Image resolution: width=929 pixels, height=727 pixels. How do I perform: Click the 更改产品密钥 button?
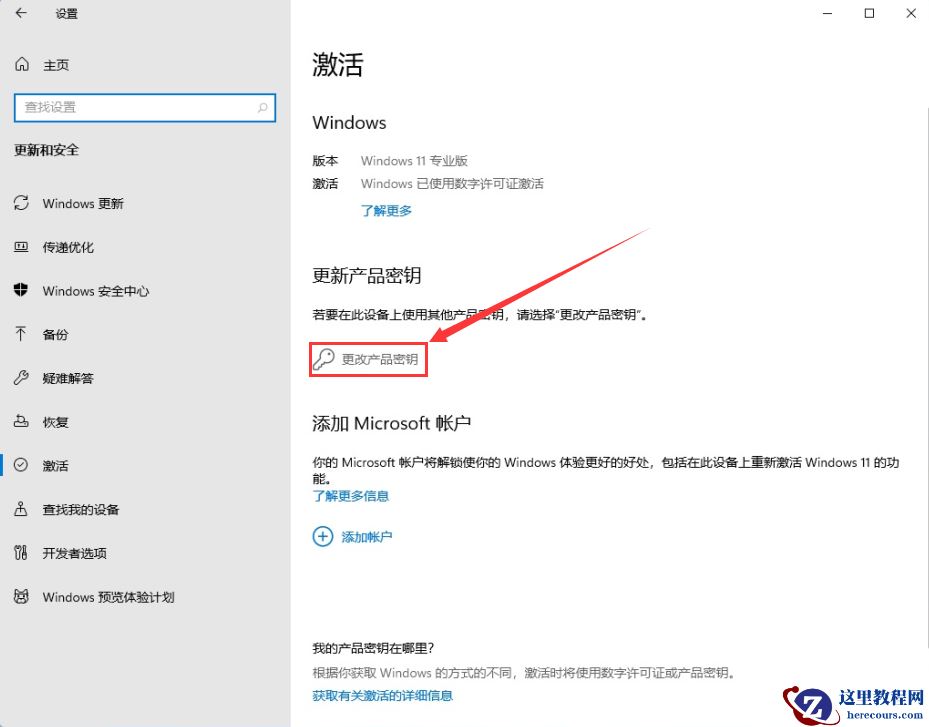pos(368,358)
